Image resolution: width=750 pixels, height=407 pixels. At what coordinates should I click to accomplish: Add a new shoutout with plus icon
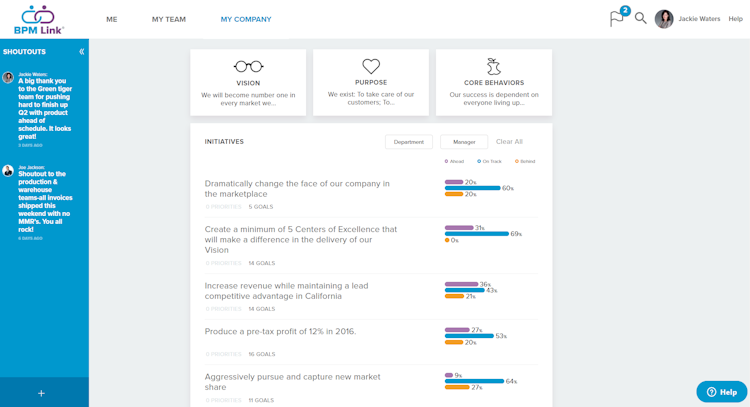click(x=41, y=393)
